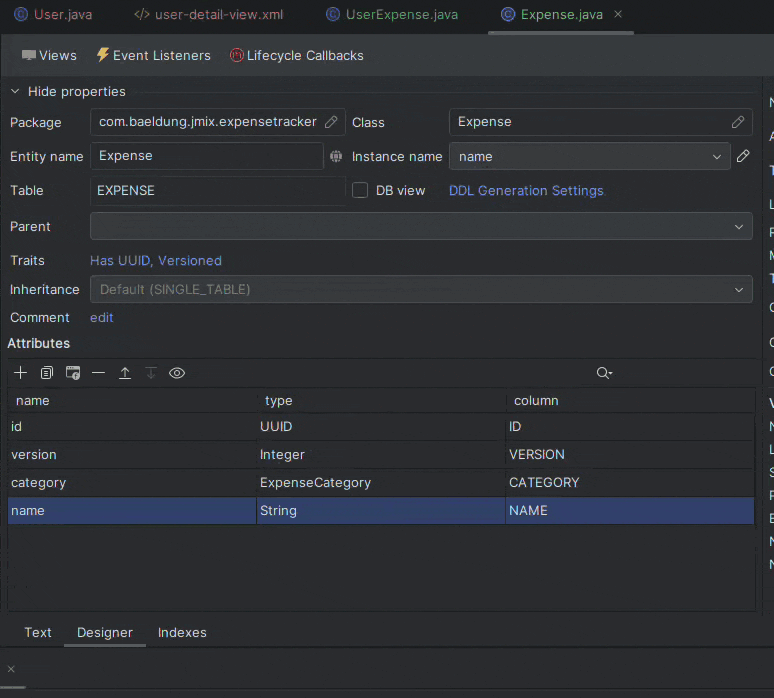Click the remove attribute minus icon

[98, 373]
